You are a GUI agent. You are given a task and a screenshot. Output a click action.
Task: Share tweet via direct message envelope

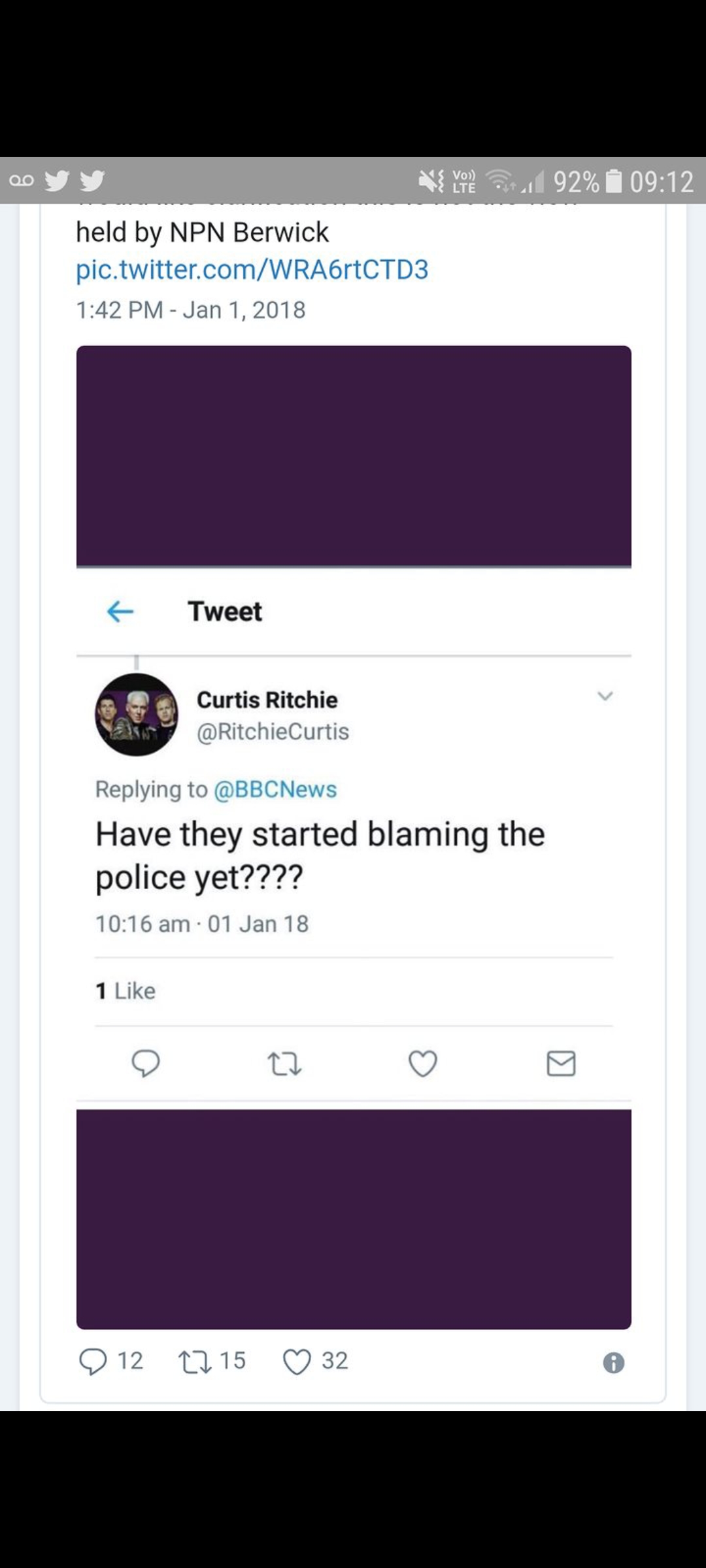tap(561, 1063)
